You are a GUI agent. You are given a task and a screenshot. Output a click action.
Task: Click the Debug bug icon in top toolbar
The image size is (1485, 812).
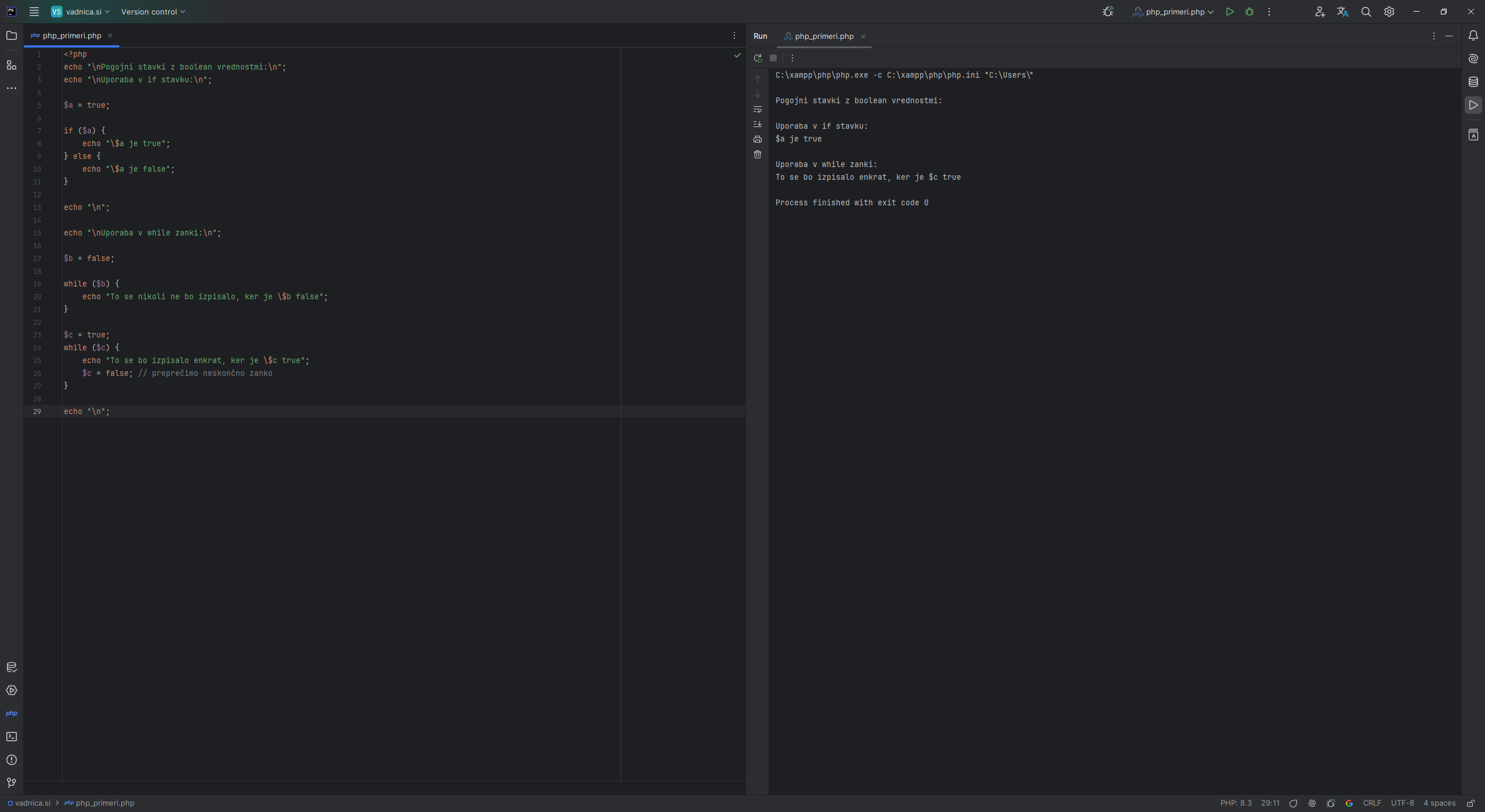[x=1249, y=12]
